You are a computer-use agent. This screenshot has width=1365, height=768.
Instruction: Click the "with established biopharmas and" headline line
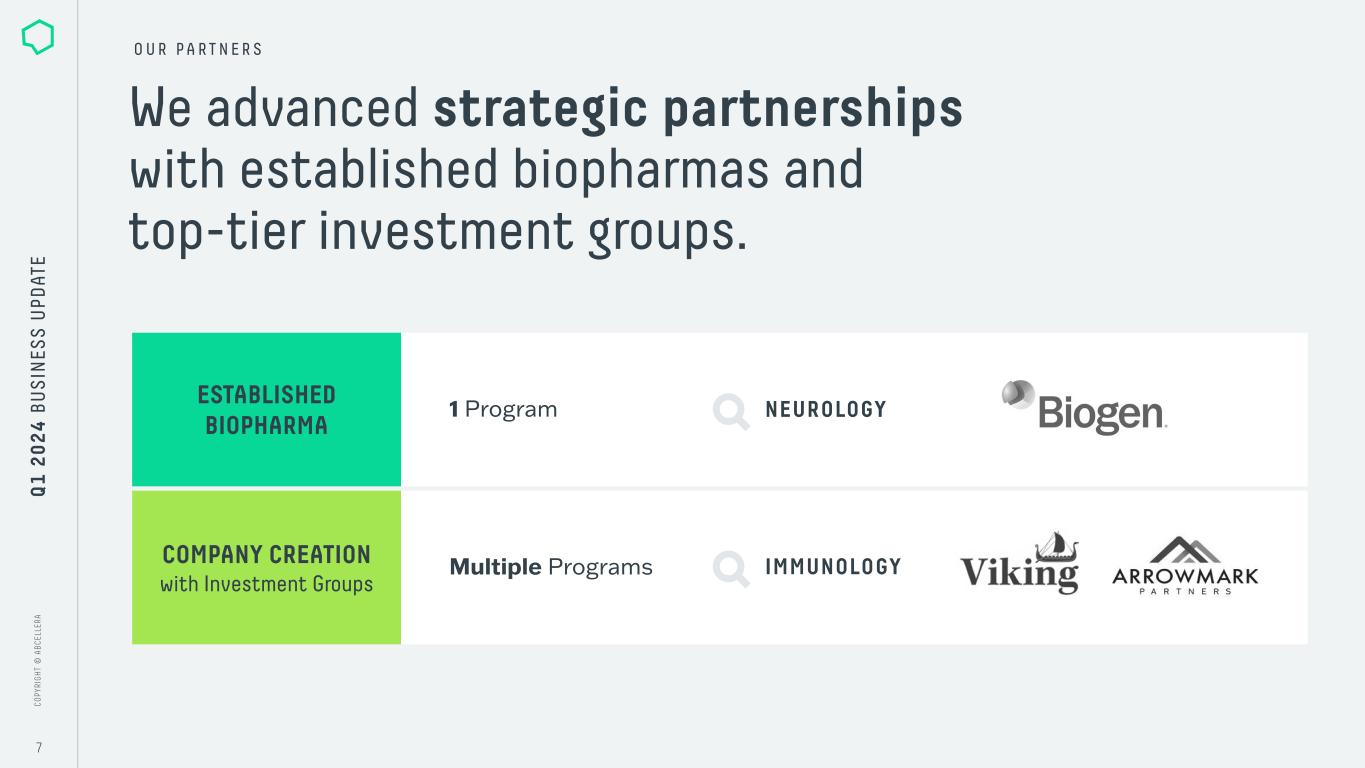click(x=496, y=170)
